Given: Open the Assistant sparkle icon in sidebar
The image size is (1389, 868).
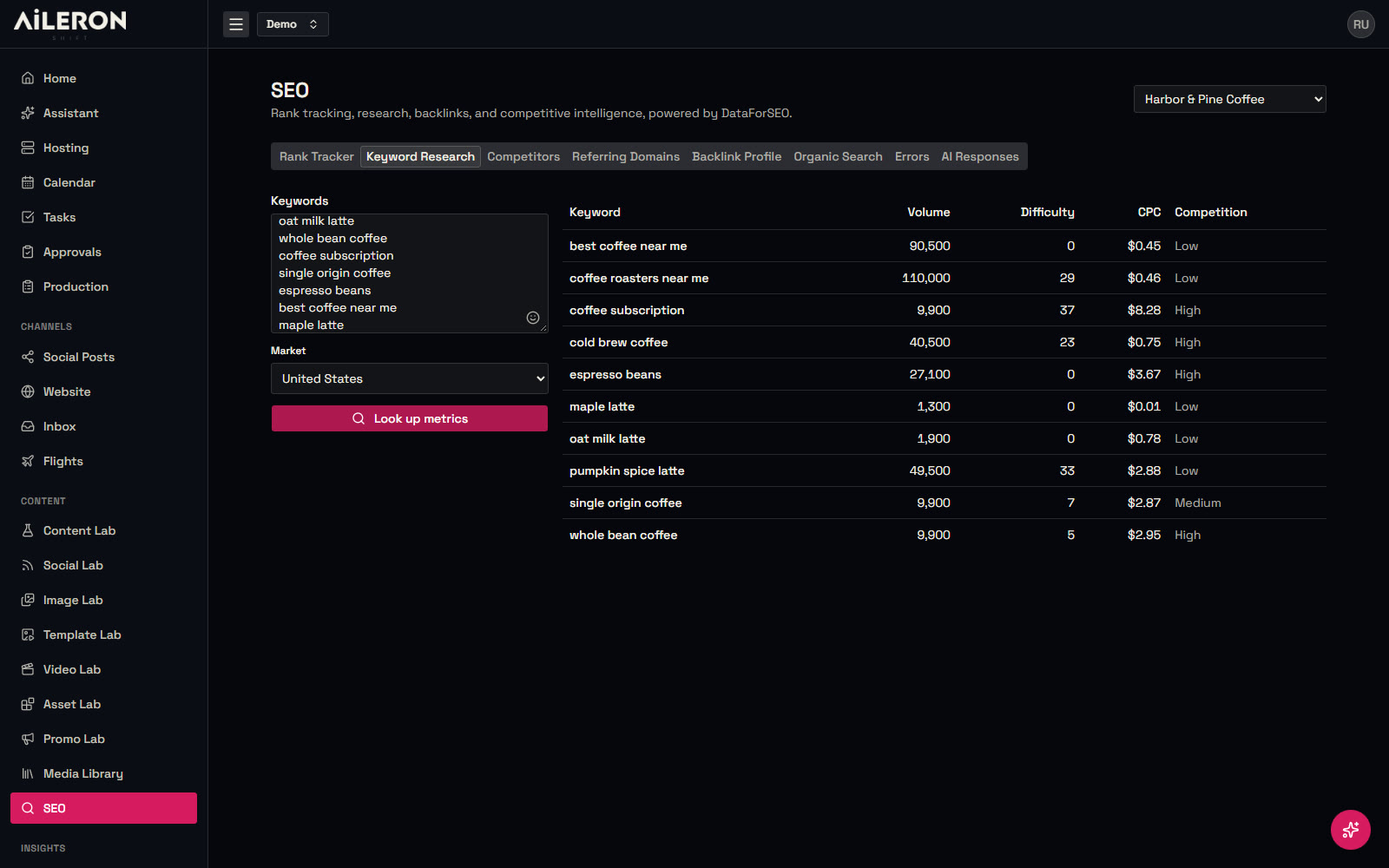Looking at the screenshot, I should (28, 113).
